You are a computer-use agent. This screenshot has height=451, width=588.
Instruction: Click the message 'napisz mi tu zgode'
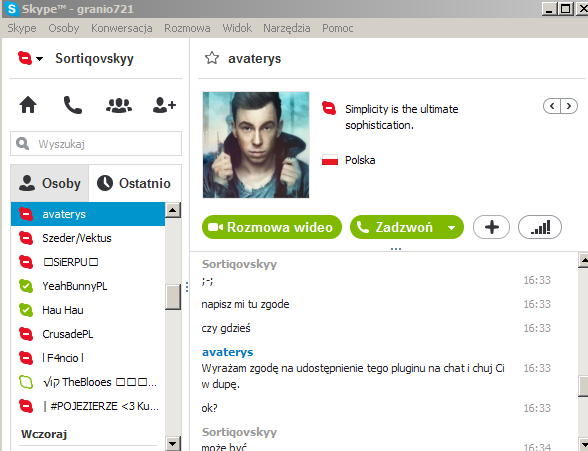click(x=245, y=304)
